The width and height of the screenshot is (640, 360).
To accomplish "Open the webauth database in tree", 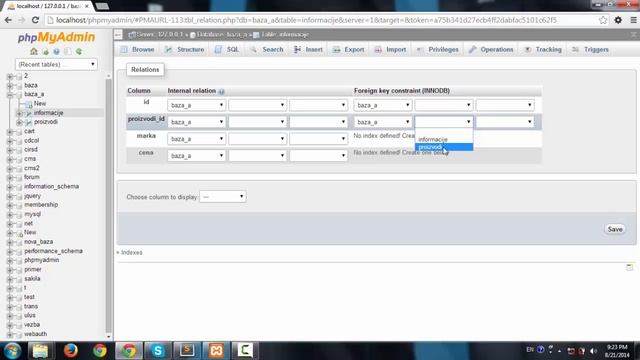I will tap(36, 334).
